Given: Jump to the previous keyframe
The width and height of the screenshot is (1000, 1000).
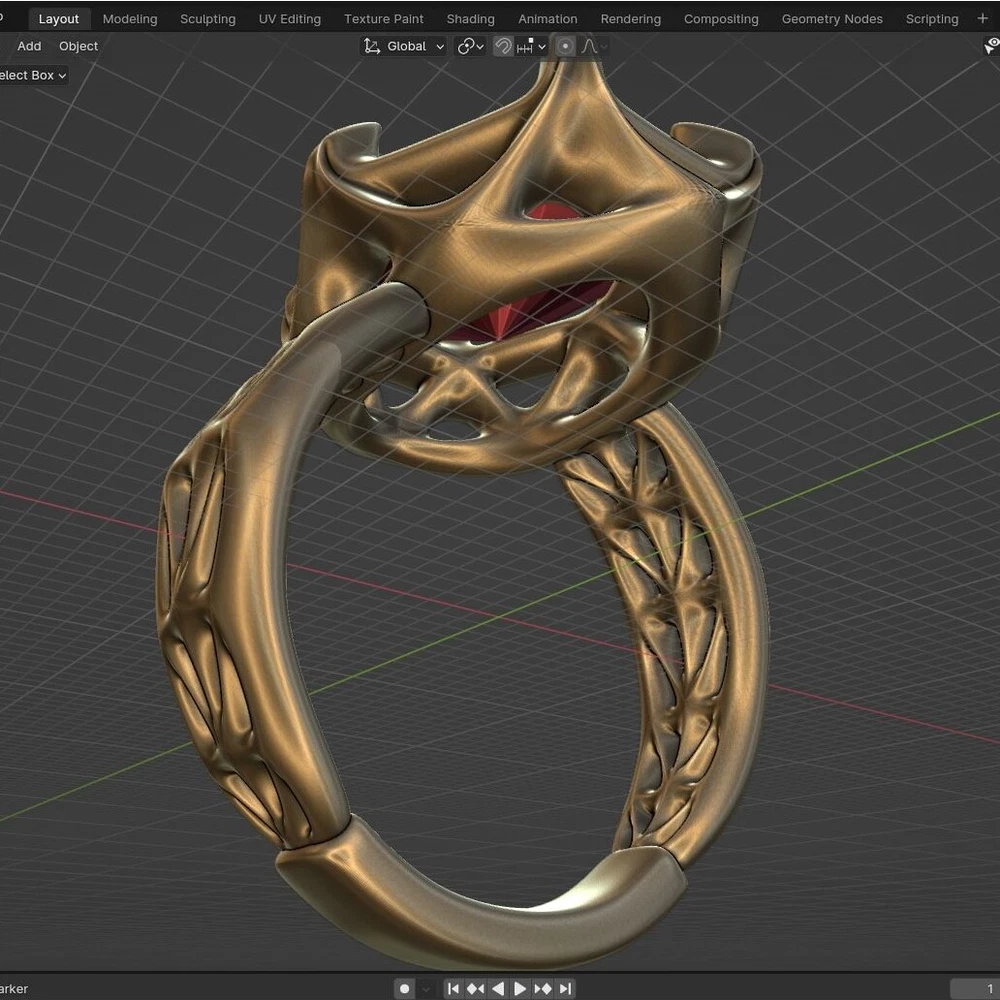Looking at the screenshot, I should click(475, 989).
